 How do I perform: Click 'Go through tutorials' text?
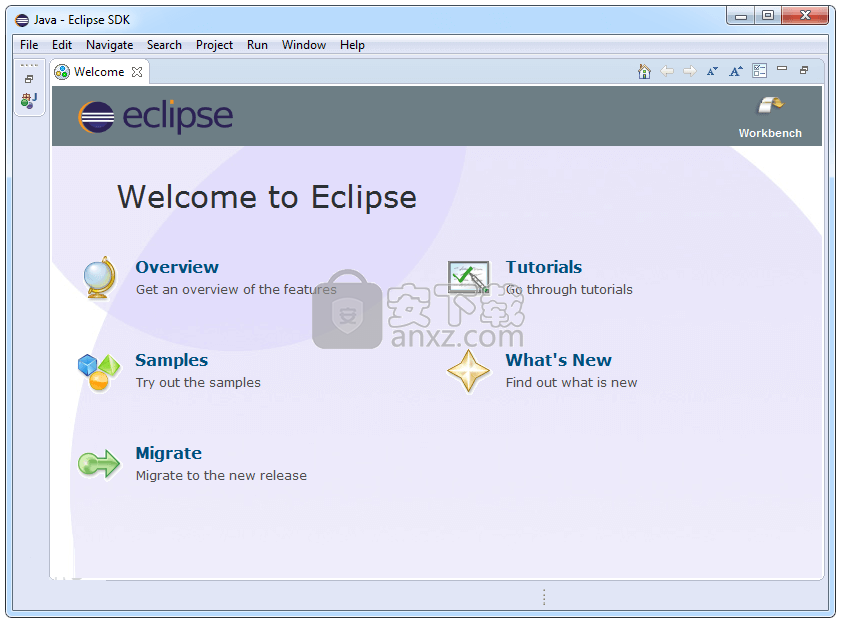pyautogui.click(x=569, y=290)
